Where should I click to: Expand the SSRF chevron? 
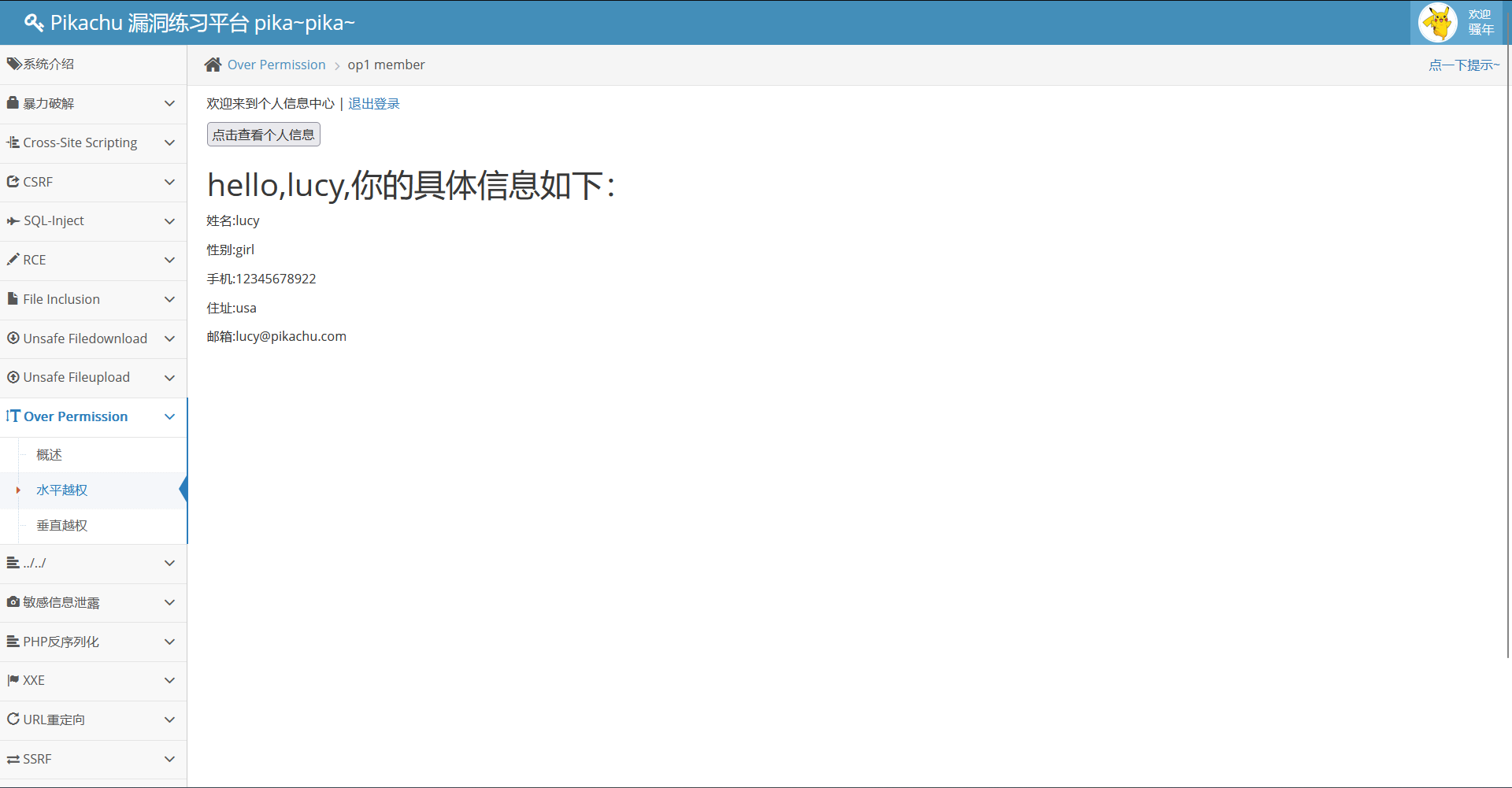tap(169, 759)
